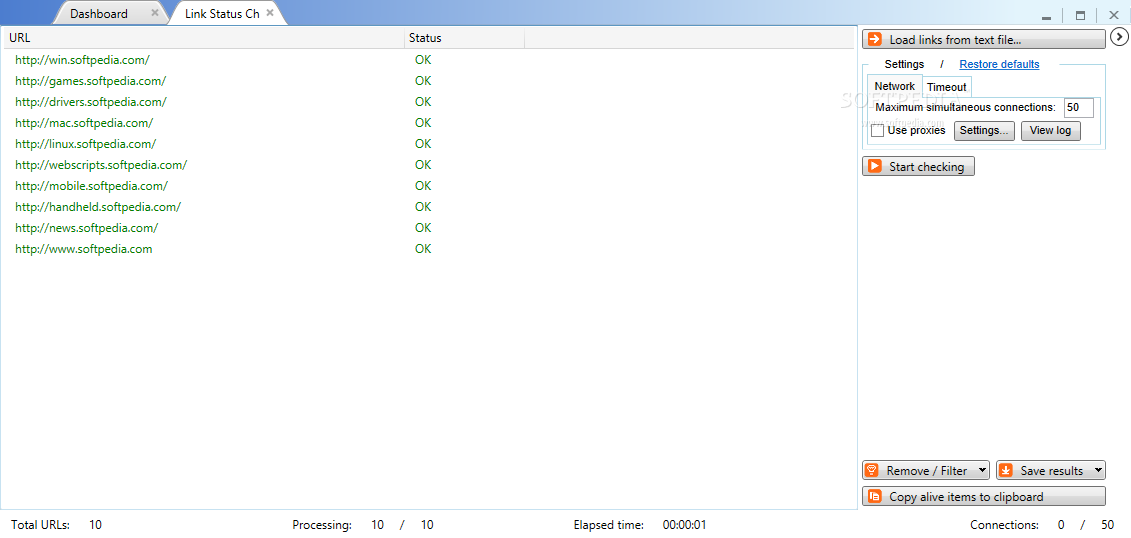Select the http://news.softpedia.com/ row
This screenshot has width=1131, height=538.
coord(428,228)
